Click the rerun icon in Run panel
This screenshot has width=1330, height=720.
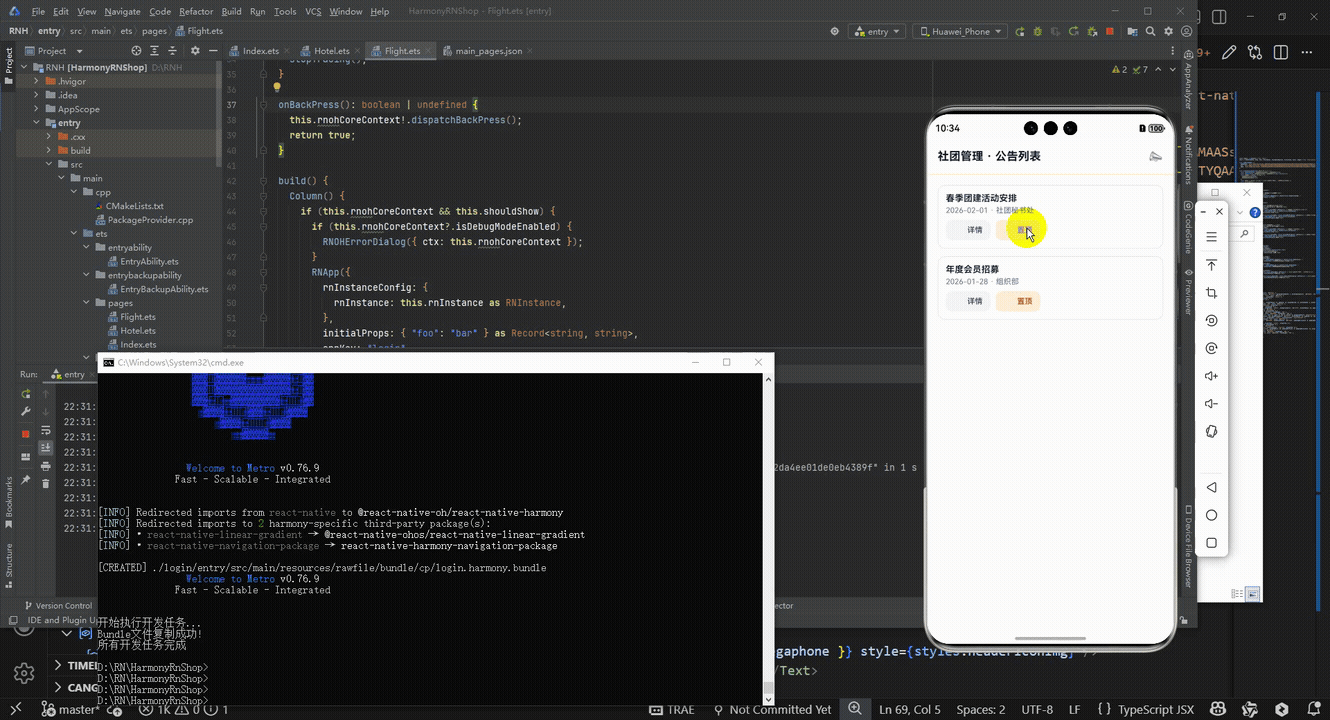(27, 394)
